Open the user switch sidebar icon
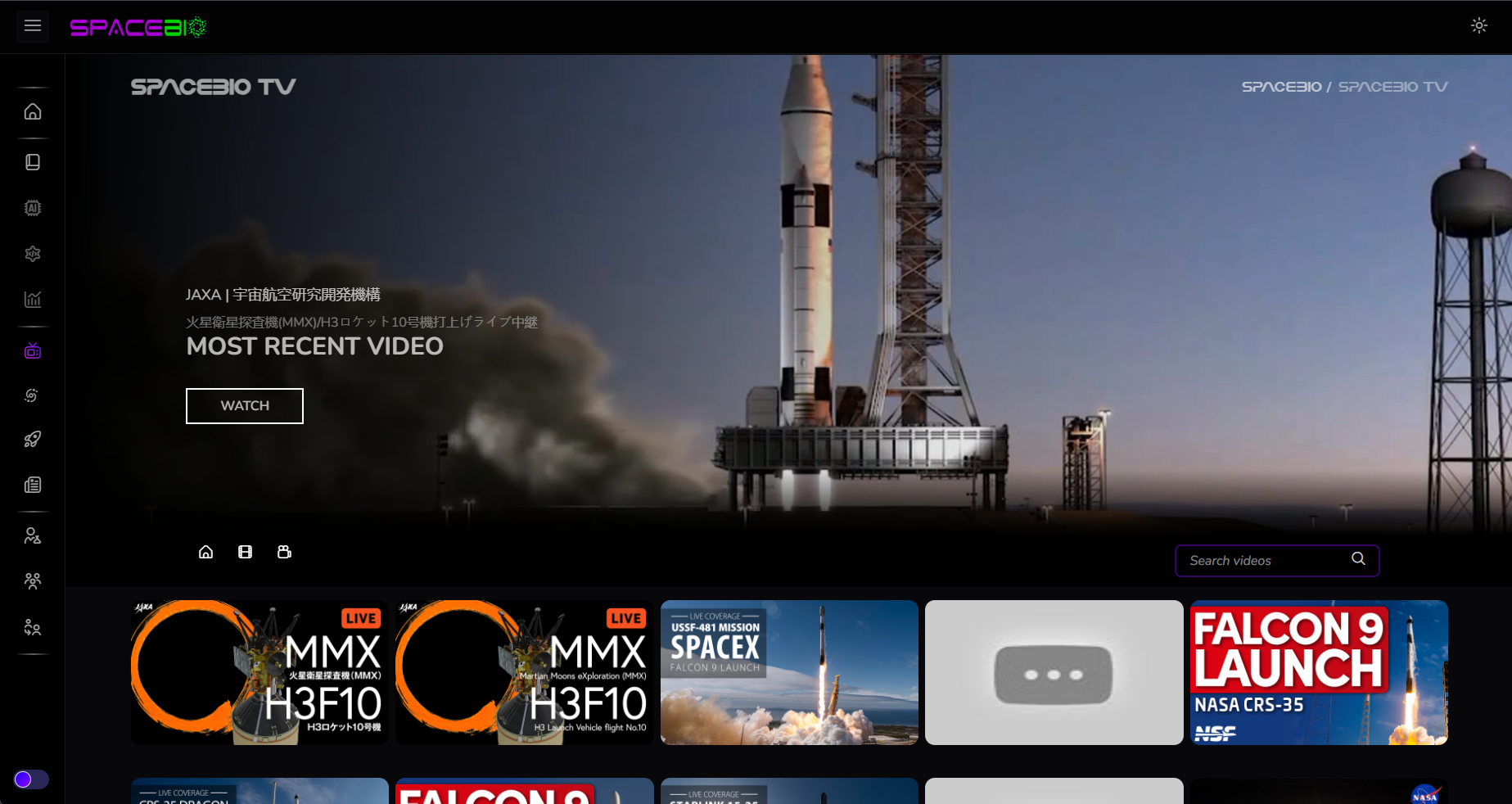This screenshot has height=804, width=1512. [x=33, y=628]
